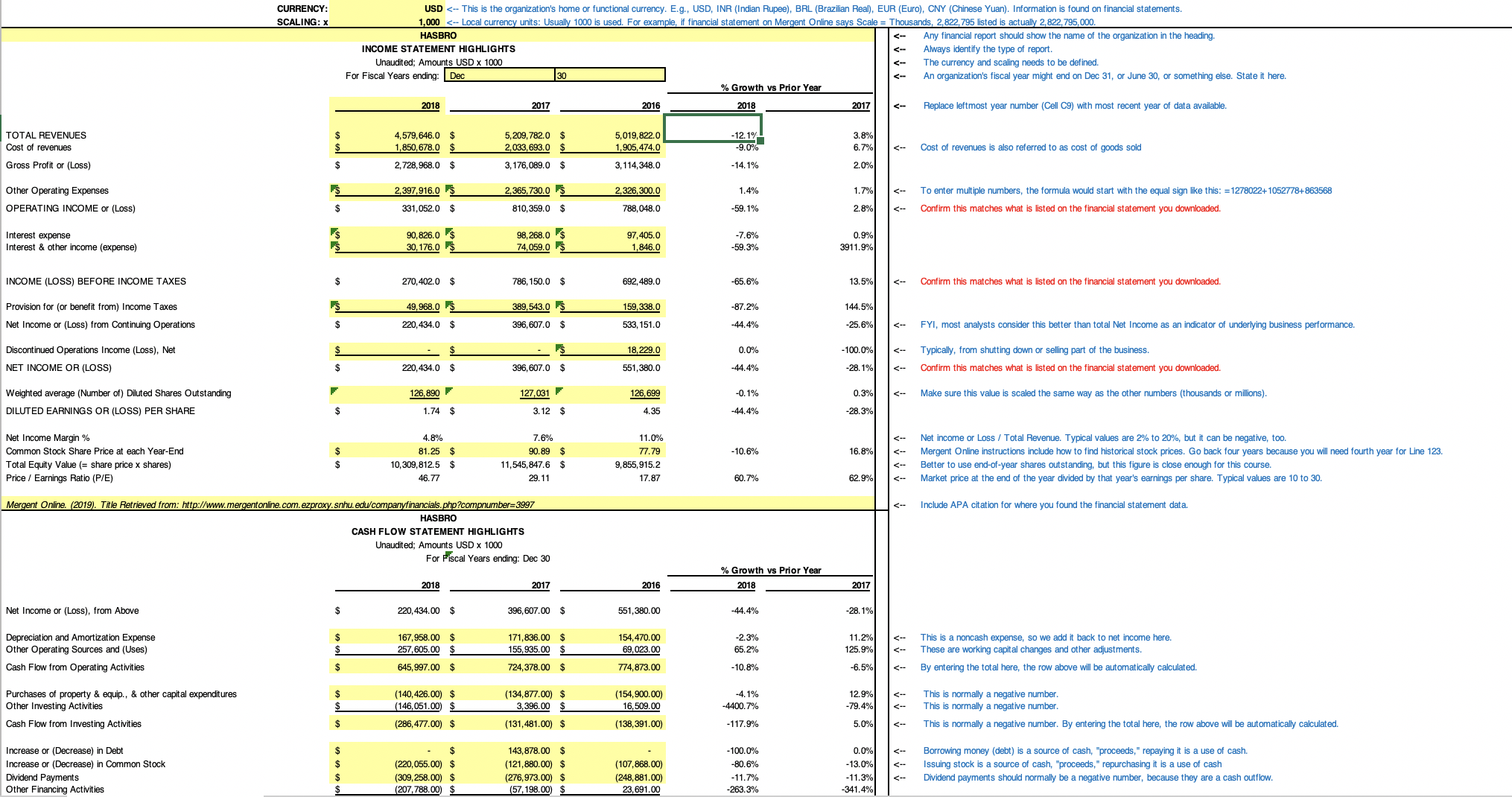This screenshot has height=797, width=1512.
Task: Click the green error indicator on Discontinued Operations 2016 cell
Action: (559, 346)
